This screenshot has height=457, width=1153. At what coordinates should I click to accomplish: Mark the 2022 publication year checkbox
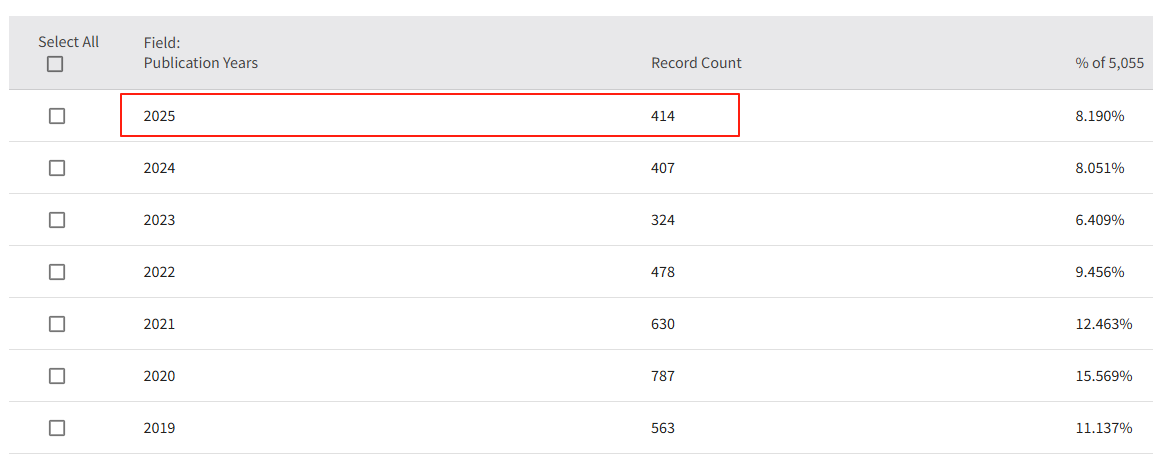pyautogui.click(x=57, y=272)
